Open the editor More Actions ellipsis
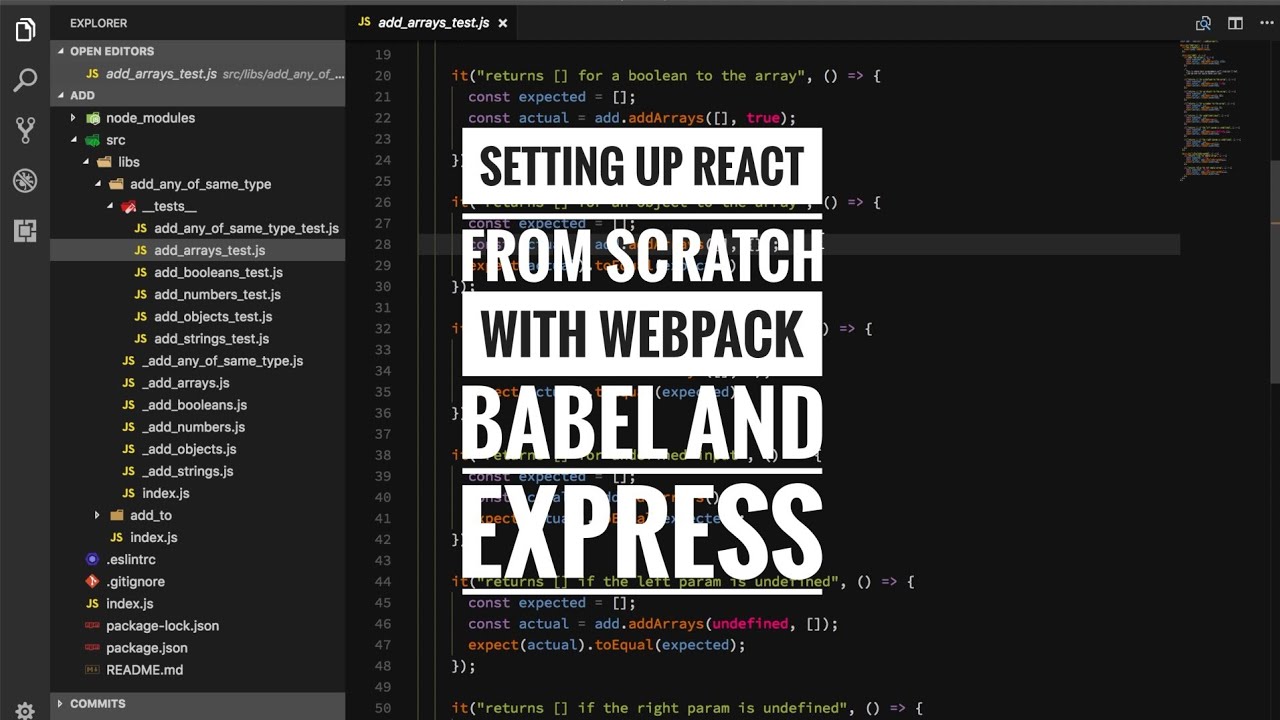The width and height of the screenshot is (1280, 720). [x=1266, y=23]
